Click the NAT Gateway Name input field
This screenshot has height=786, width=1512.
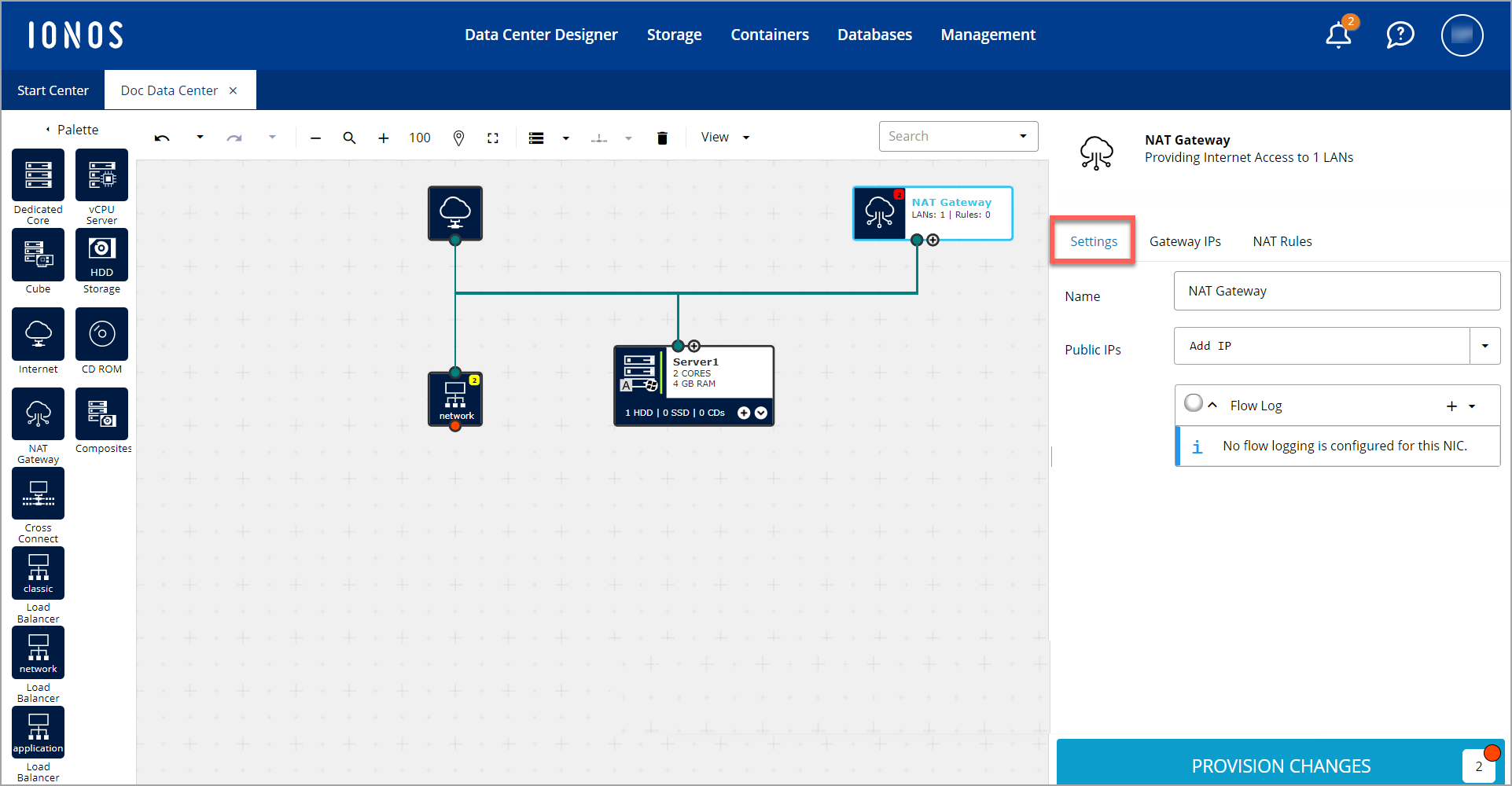click(x=1336, y=292)
